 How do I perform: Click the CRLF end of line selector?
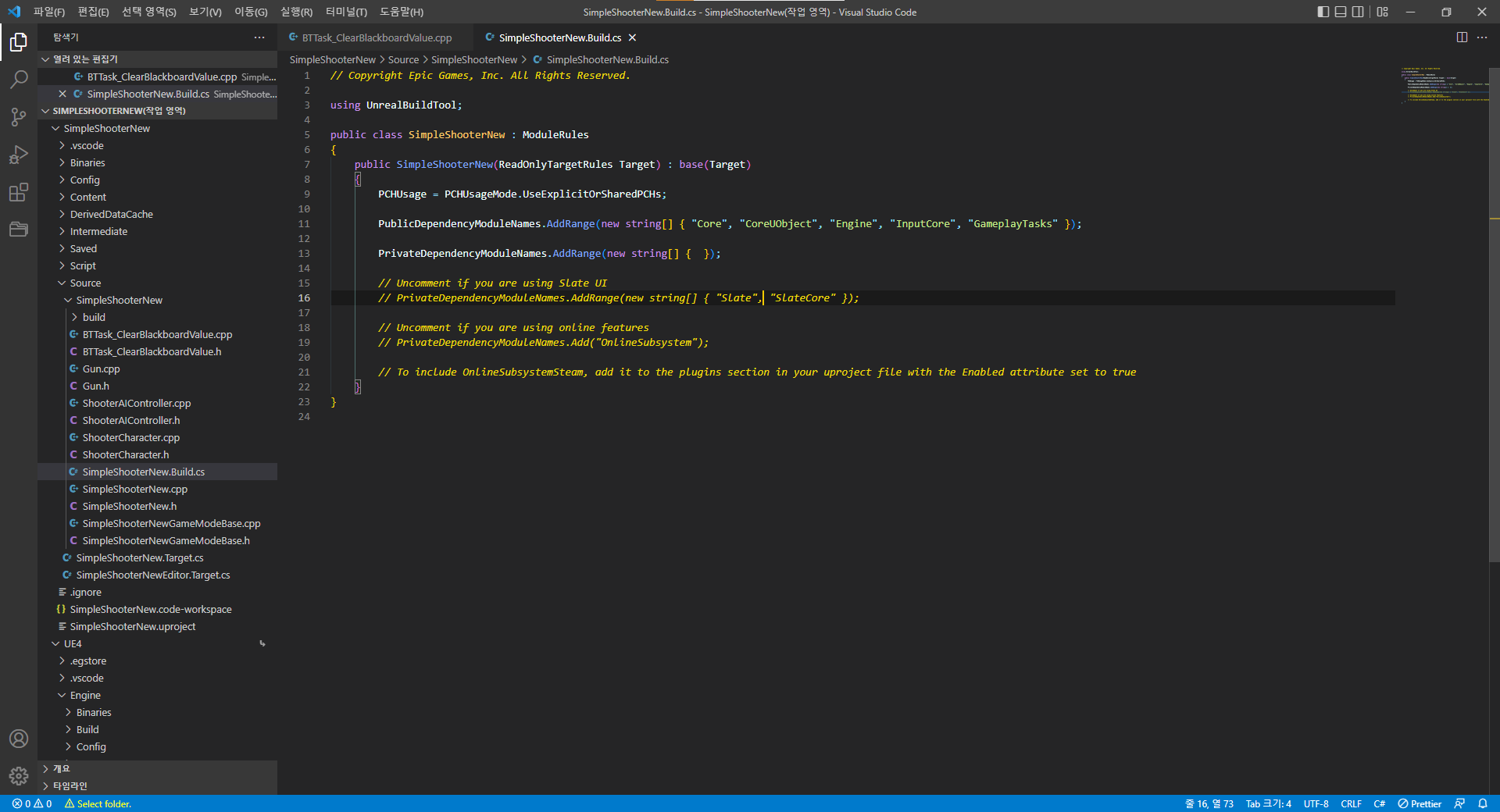[1351, 803]
